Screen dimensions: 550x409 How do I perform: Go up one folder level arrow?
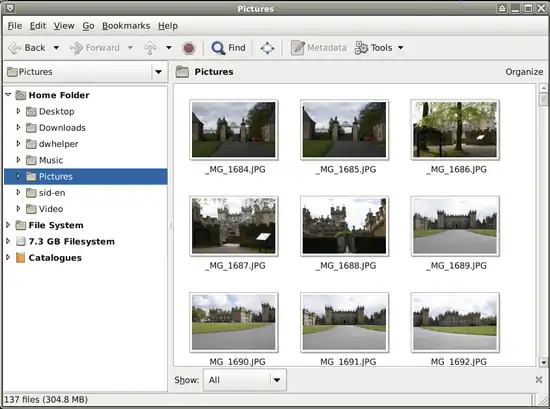(x=150, y=48)
